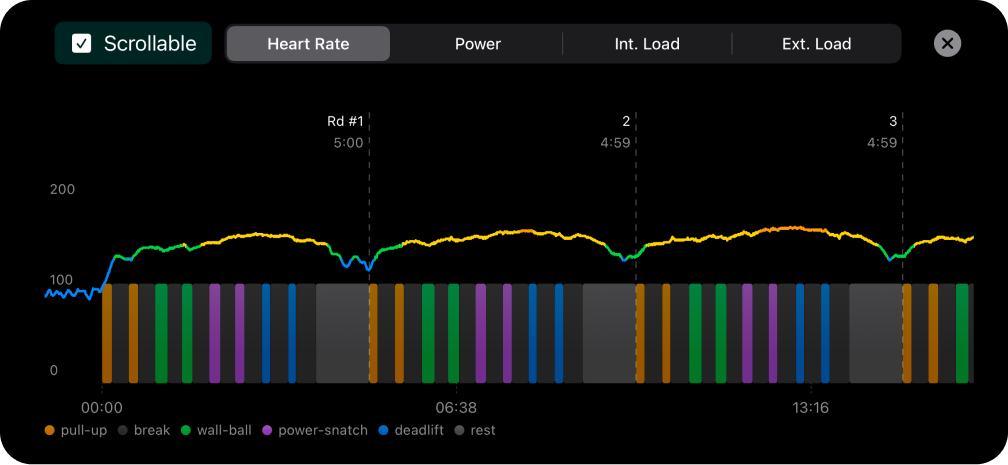Click the rest legend gray dot
1008x465 pixels.
(460, 430)
